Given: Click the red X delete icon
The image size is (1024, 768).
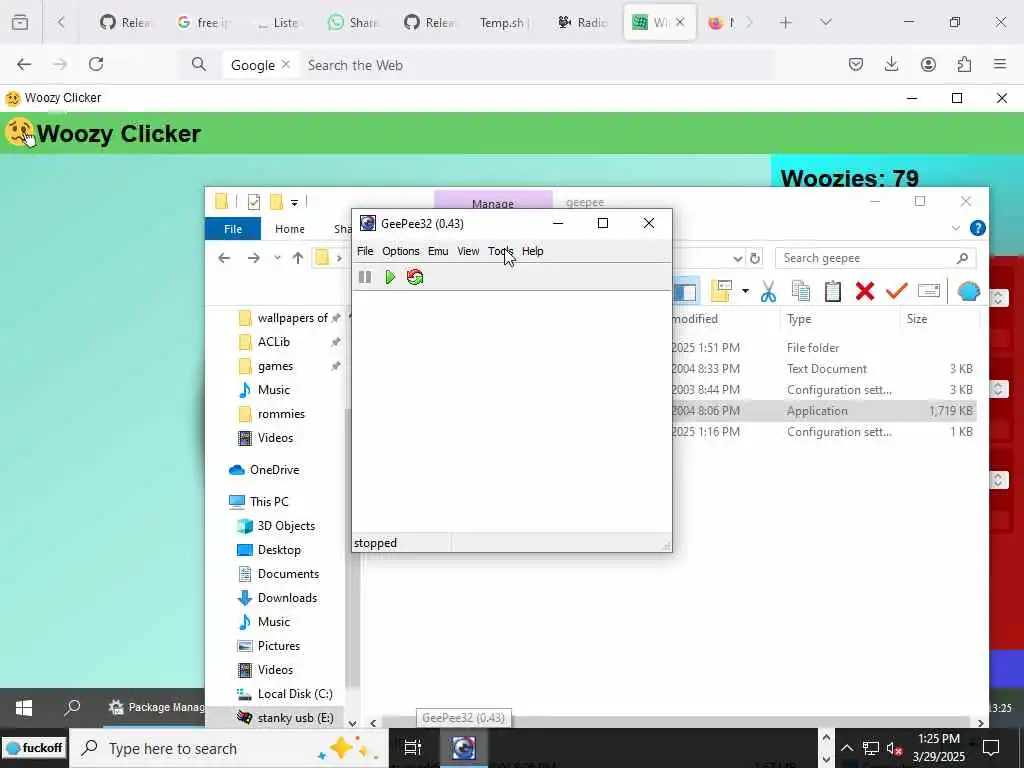Looking at the screenshot, I should click(865, 291).
